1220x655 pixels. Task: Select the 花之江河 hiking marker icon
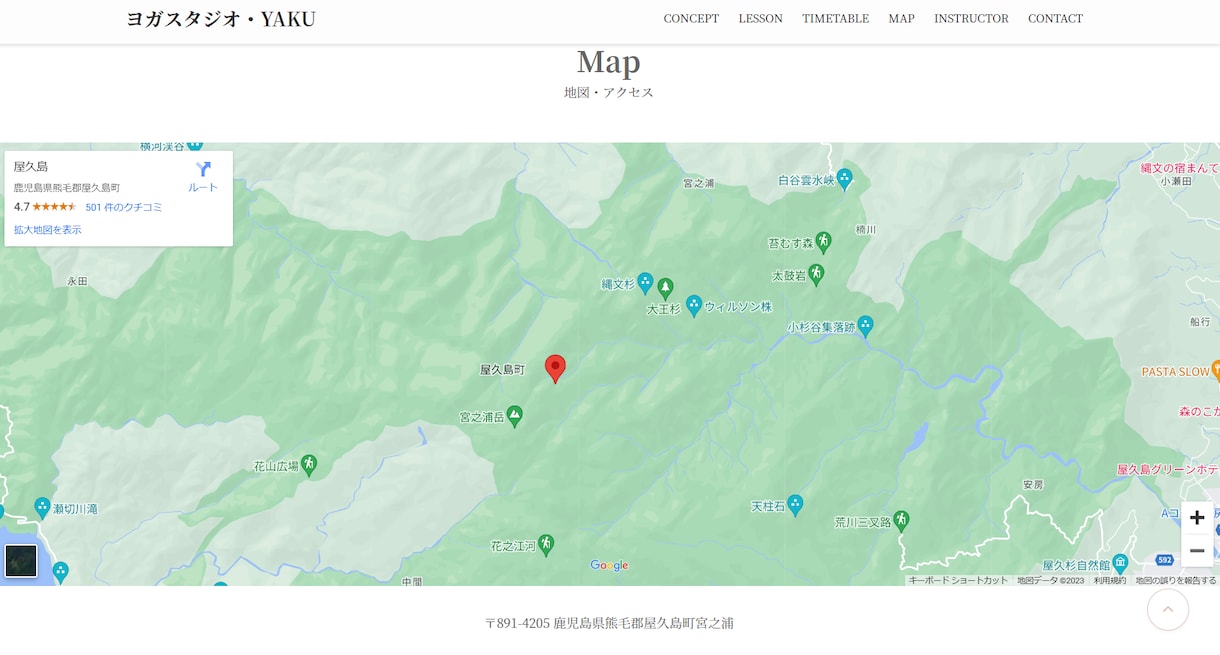click(545, 545)
